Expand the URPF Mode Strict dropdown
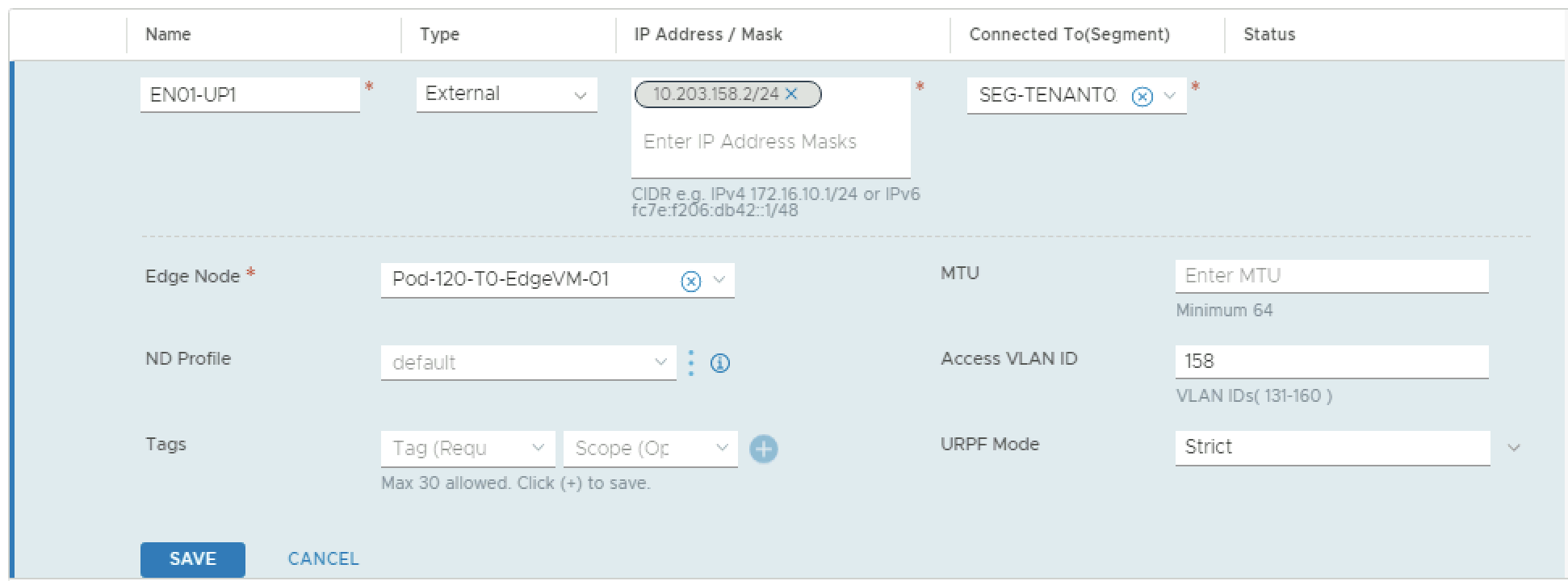The image size is (1568, 581). 1514,448
